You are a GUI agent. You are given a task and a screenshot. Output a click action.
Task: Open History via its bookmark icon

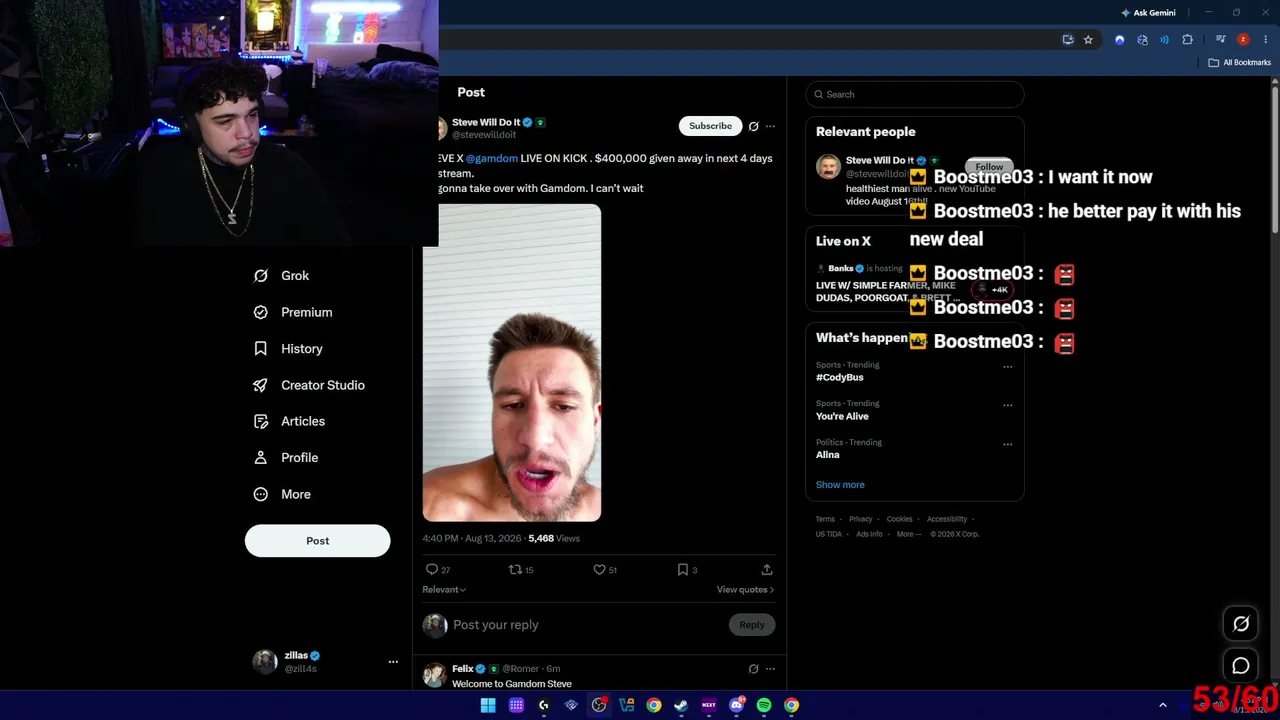click(260, 349)
